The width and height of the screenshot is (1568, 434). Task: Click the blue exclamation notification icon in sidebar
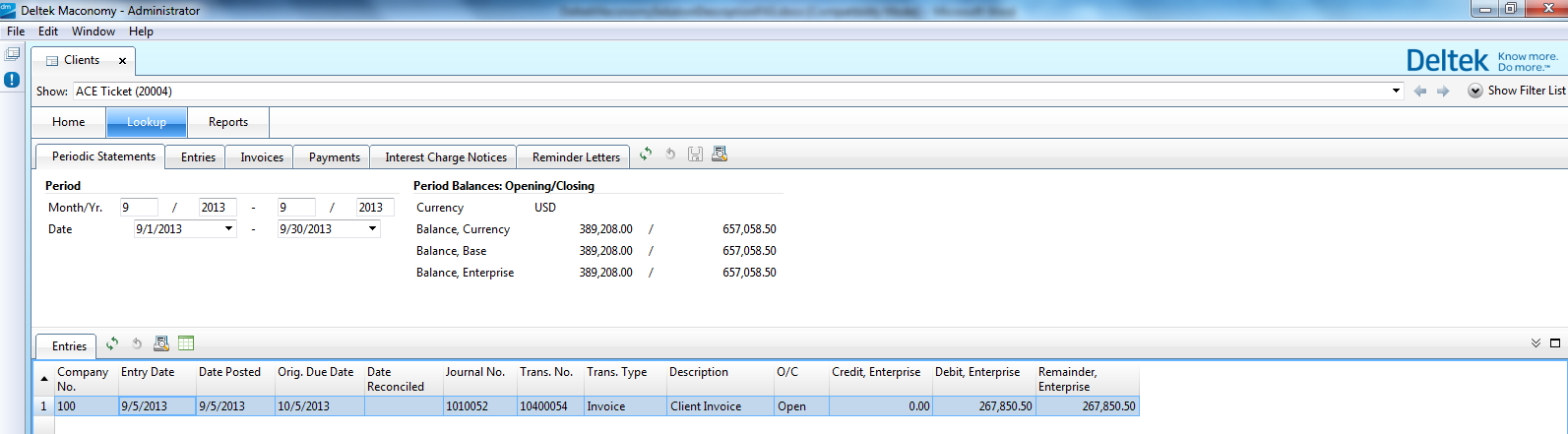(x=12, y=80)
